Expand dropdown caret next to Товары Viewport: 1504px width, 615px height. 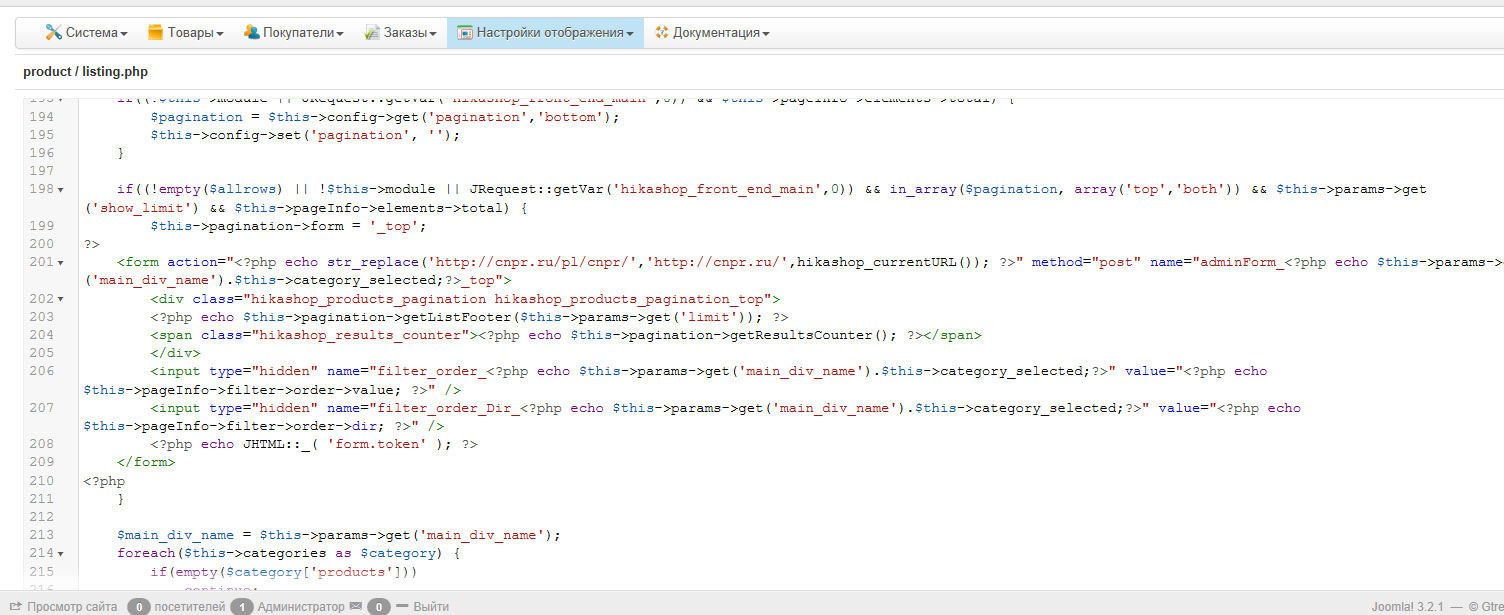tap(220, 34)
